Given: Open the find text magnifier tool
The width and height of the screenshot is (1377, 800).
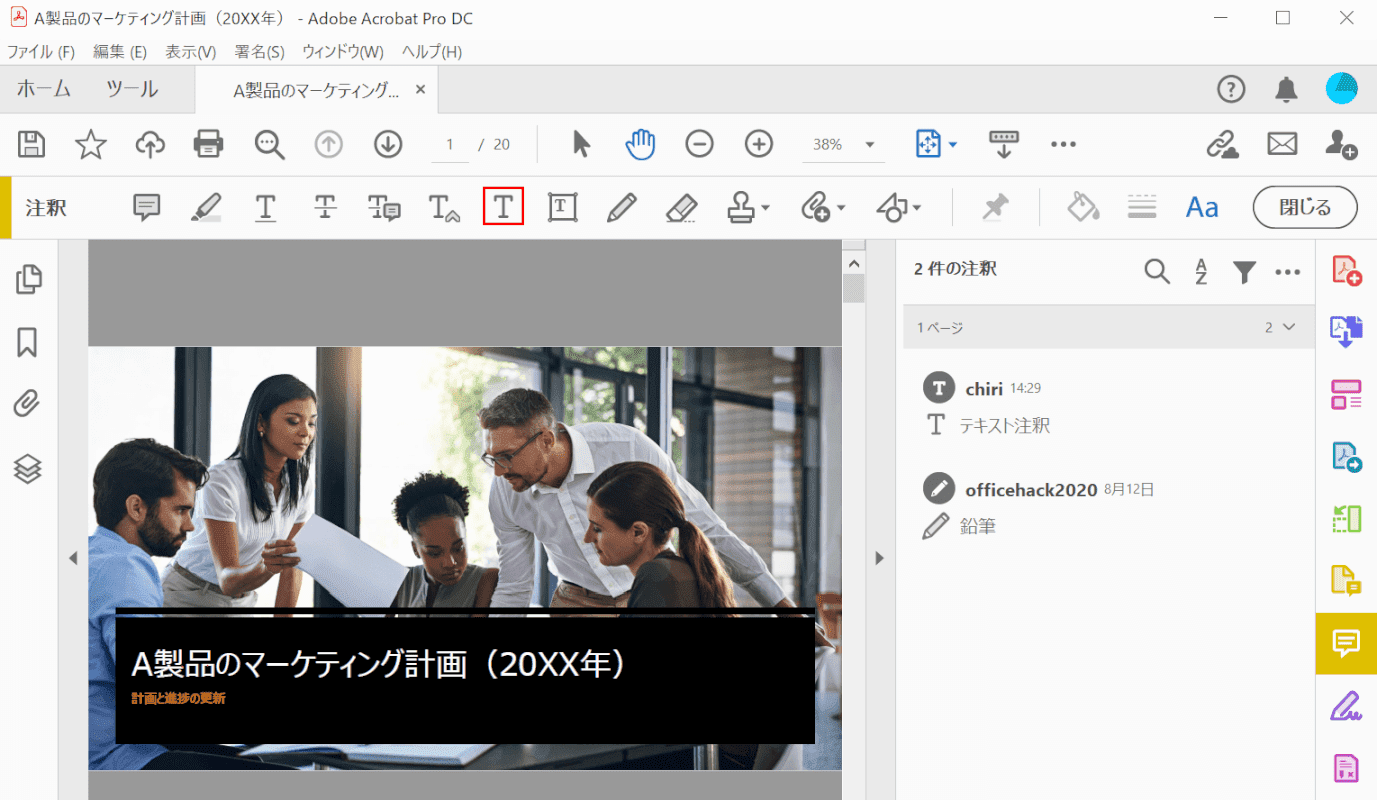Looking at the screenshot, I should tap(269, 144).
